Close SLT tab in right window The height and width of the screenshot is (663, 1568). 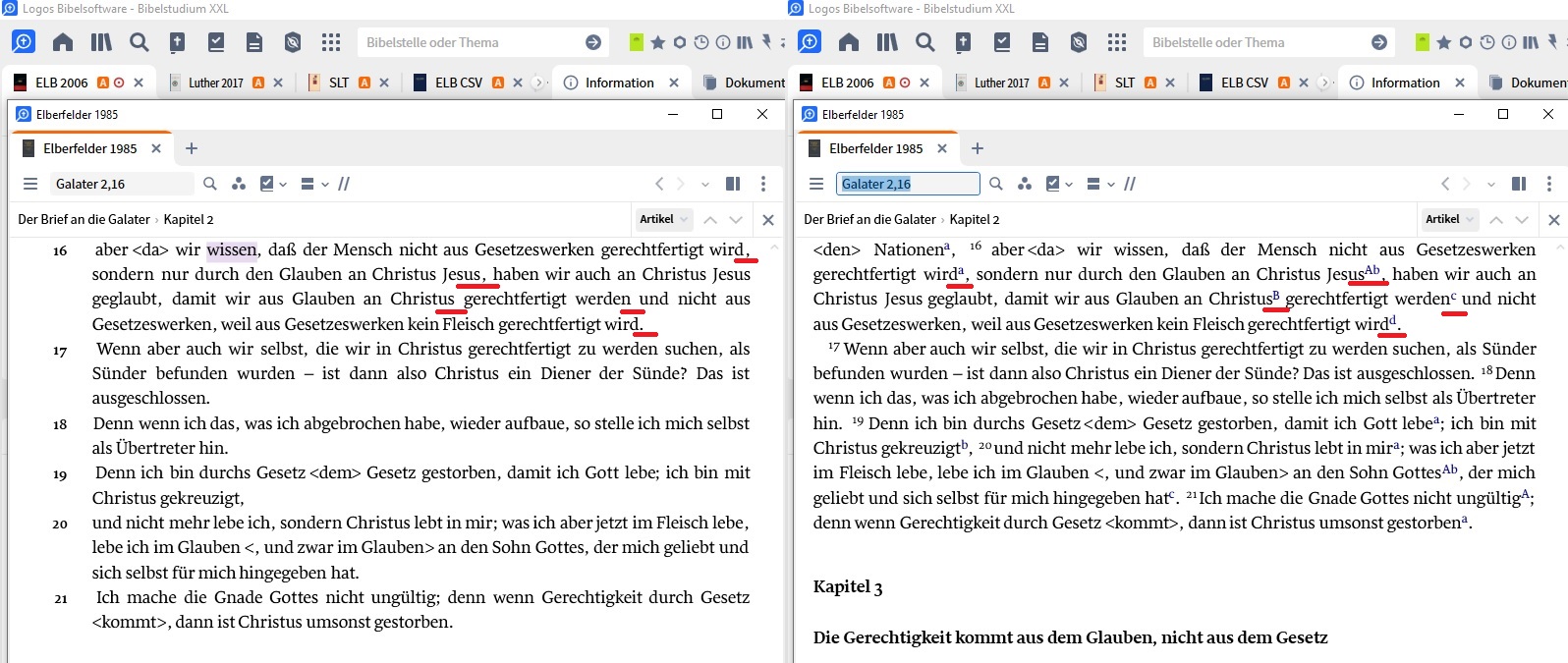[x=1170, y=83]
